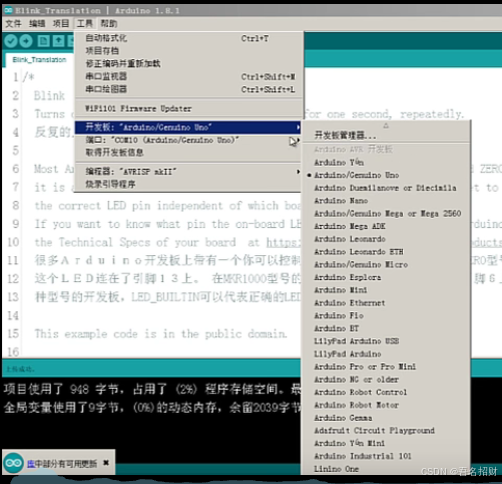The width and height of the screenshot is (502, 484).
Task: Click the New sketch toolbar icon
Action: [43, 41]
